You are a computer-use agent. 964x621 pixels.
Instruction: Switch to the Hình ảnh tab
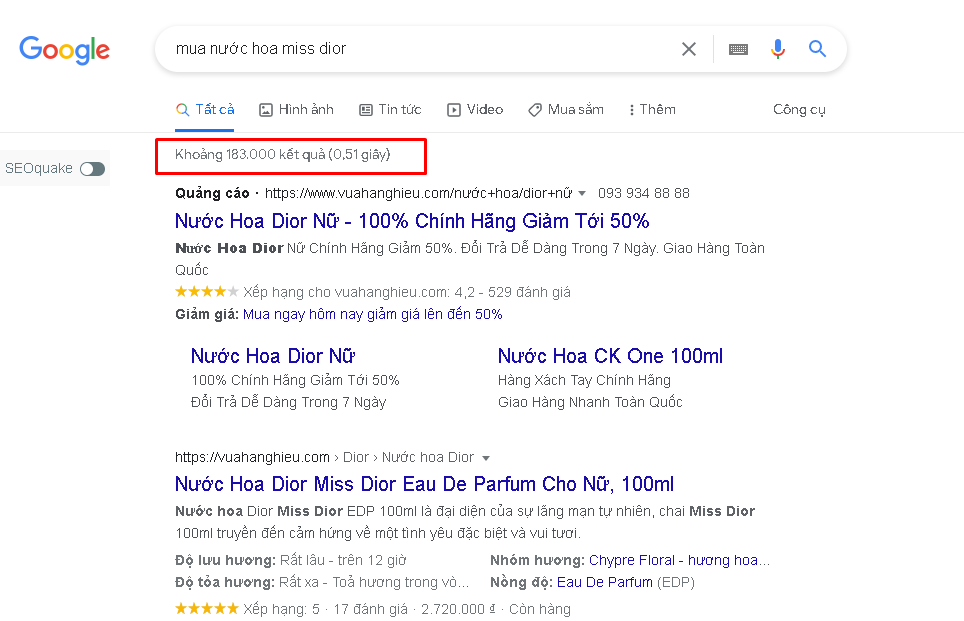click(x=296, y=110)
